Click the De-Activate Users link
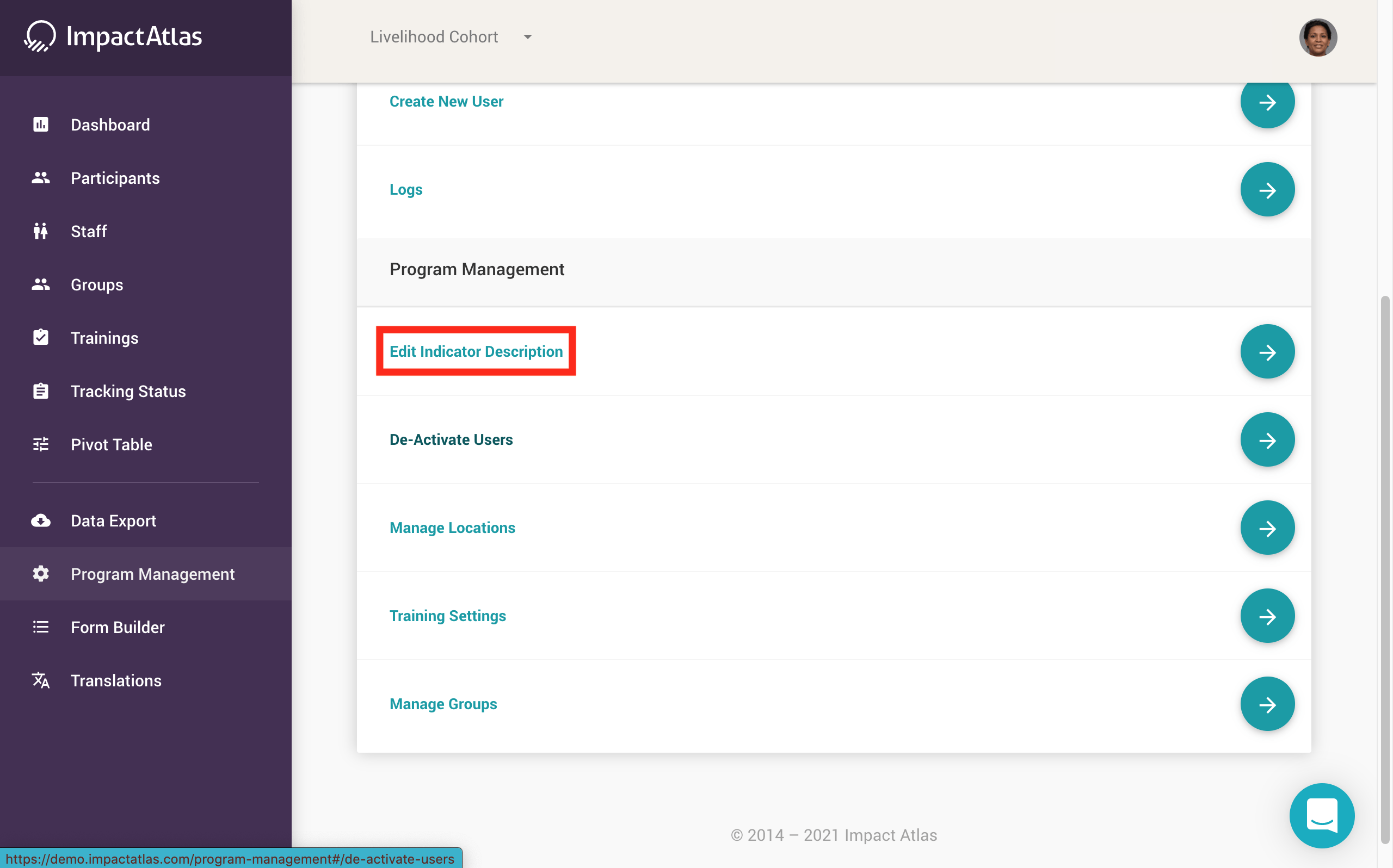The image size is (1393, 868). [x=451, y=440]
